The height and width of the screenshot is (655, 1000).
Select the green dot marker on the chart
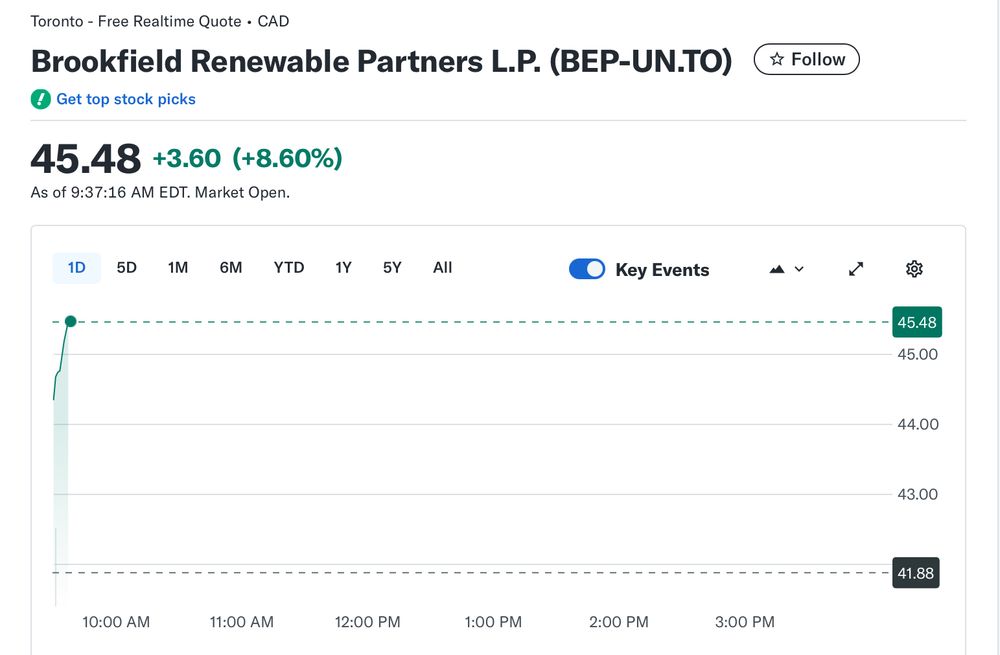pyautogui.click(x=70, y=321)
